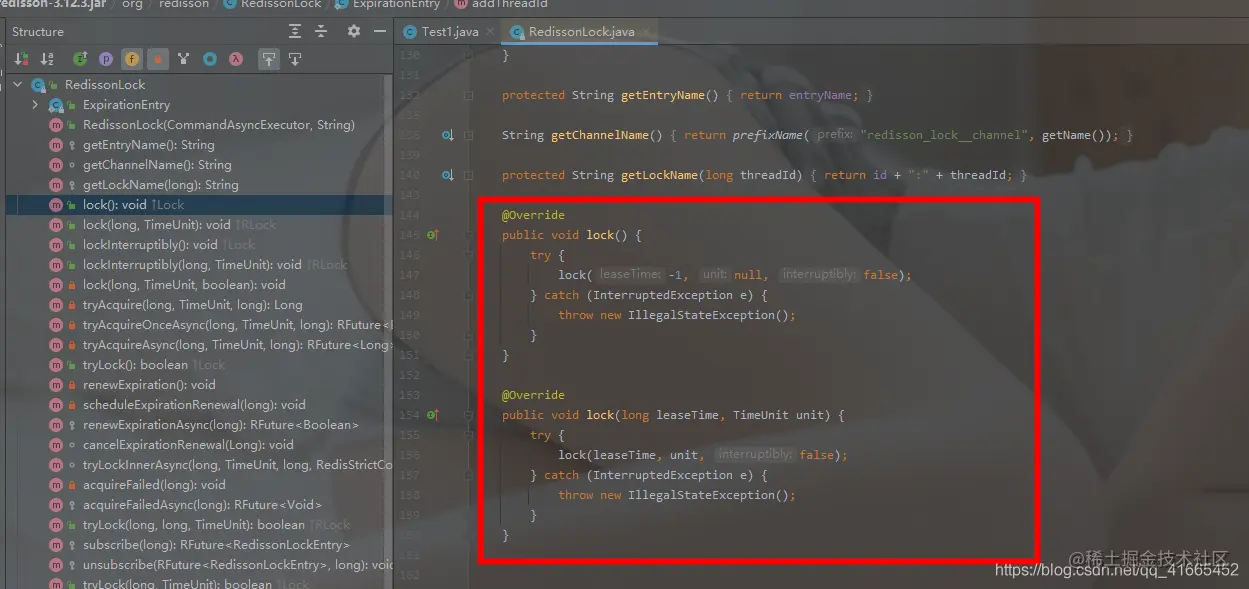
Task: Toggle code fold marker beside getEntryName method
Action: tap(469, 95)
